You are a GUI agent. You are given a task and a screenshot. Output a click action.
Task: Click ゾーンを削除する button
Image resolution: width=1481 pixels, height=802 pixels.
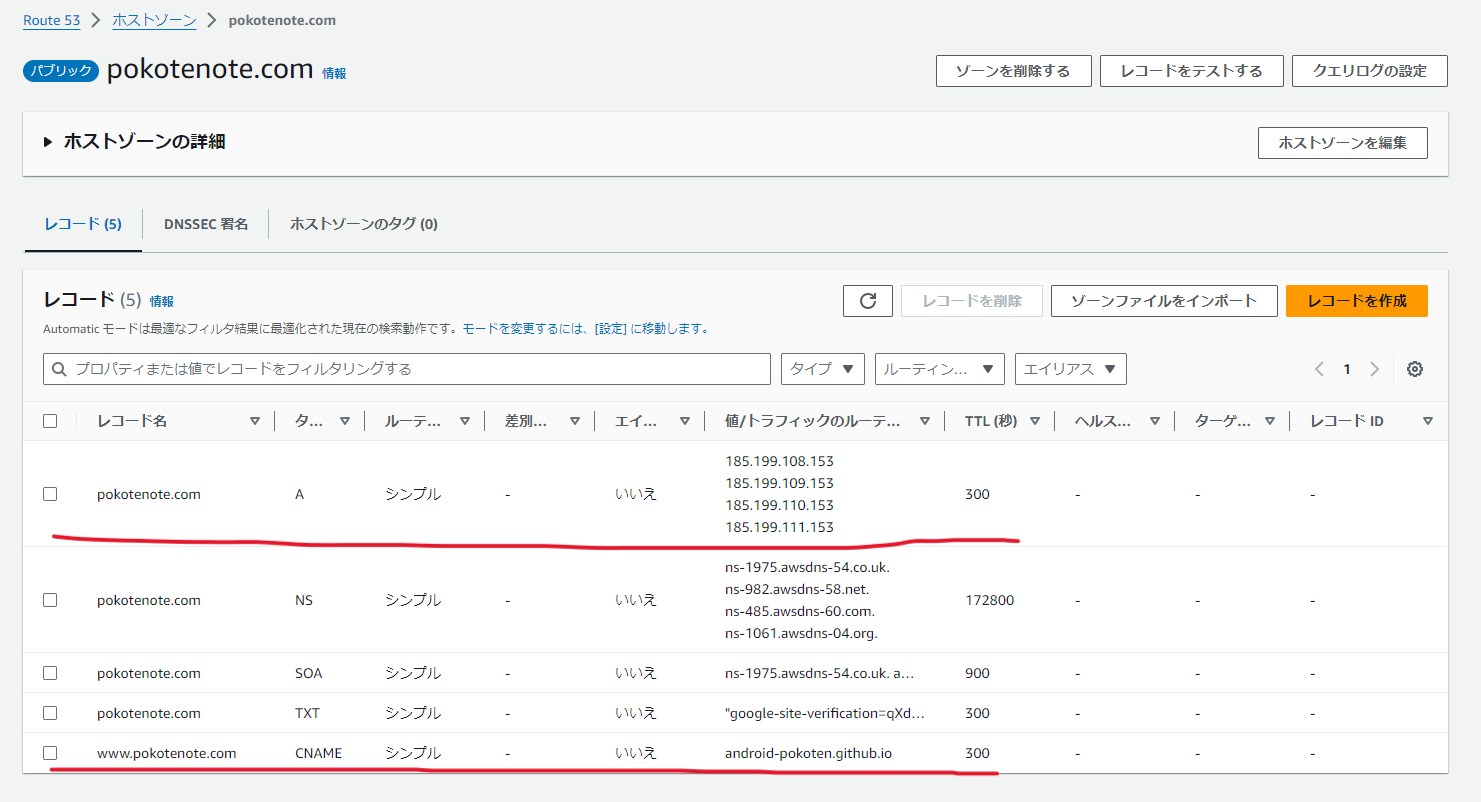pyautogui.click(x=1013, y=71)
